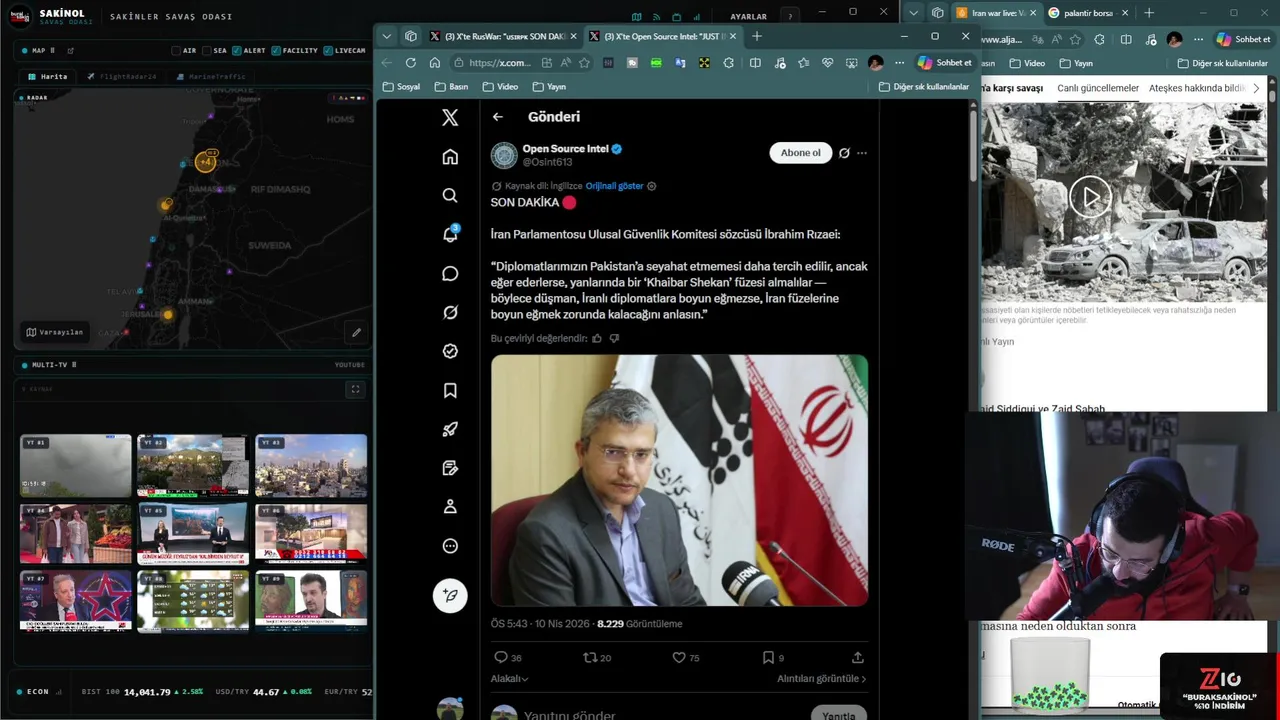This screenshot has width=1280, height=720.
Task: Click the X logo in sidebar
Action: point(450,118)
